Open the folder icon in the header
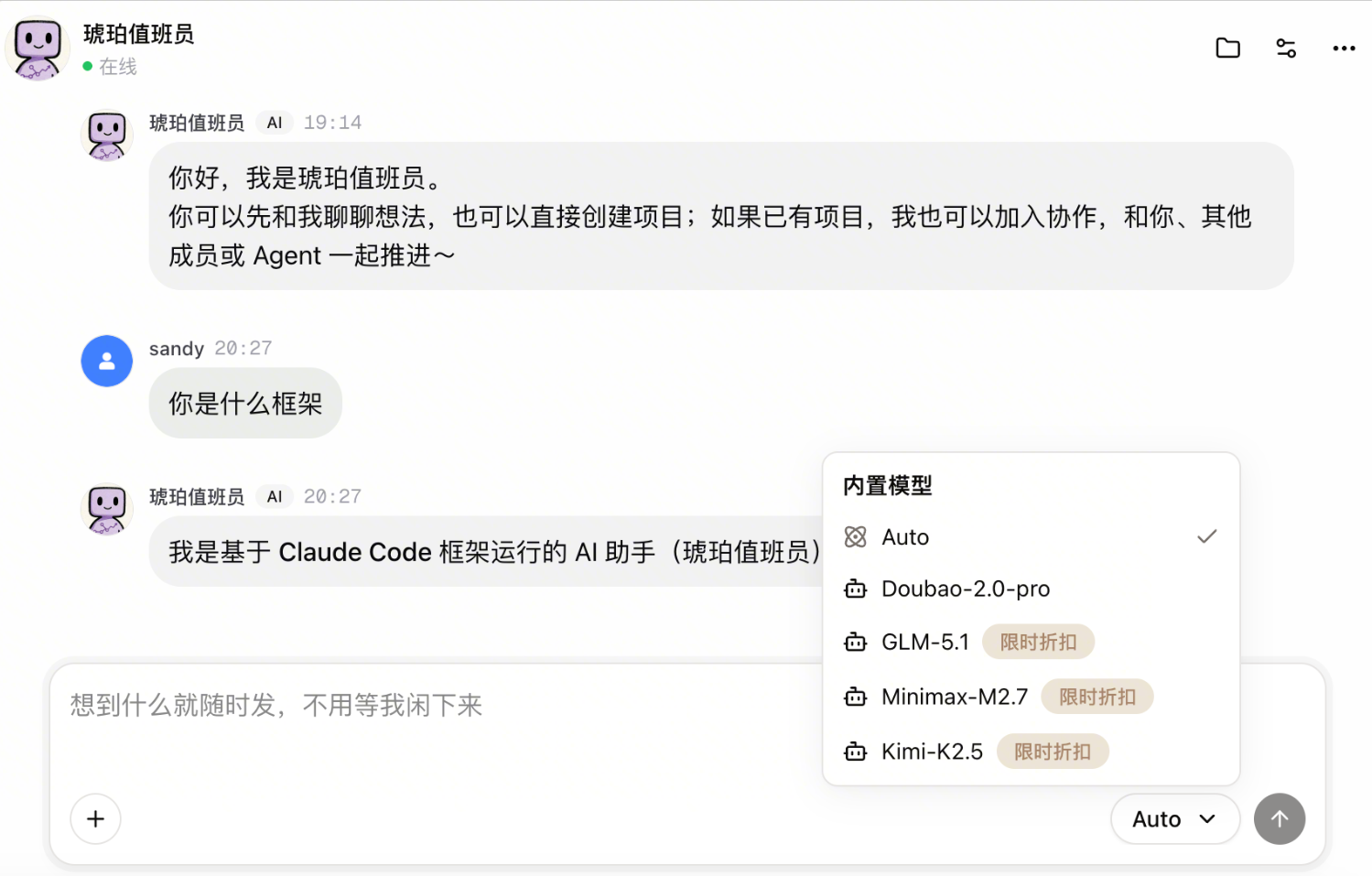Viewport: 1372px width, 876px height. pos(1227,48)
